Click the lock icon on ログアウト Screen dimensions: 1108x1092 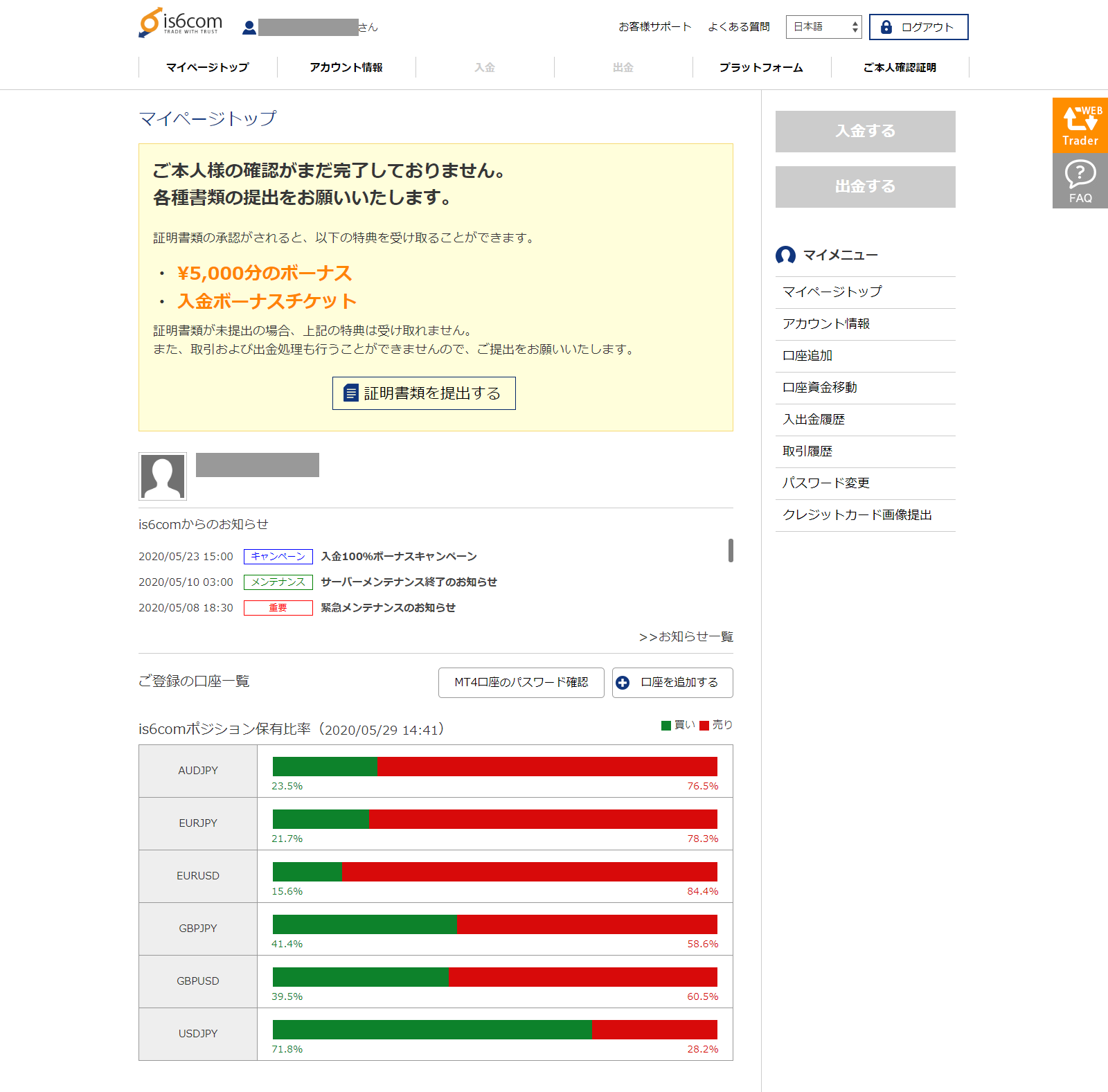tap(885, 27)
